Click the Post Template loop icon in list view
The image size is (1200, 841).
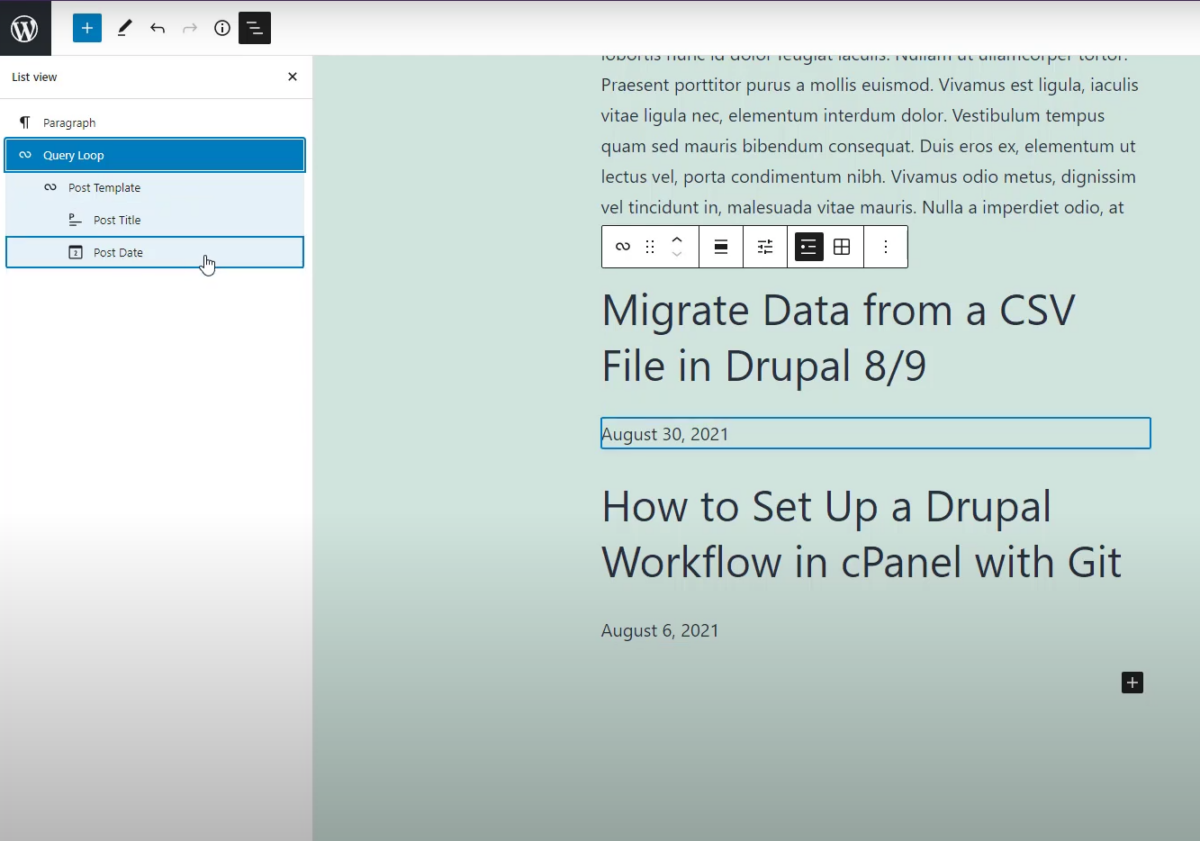point(50,188)
